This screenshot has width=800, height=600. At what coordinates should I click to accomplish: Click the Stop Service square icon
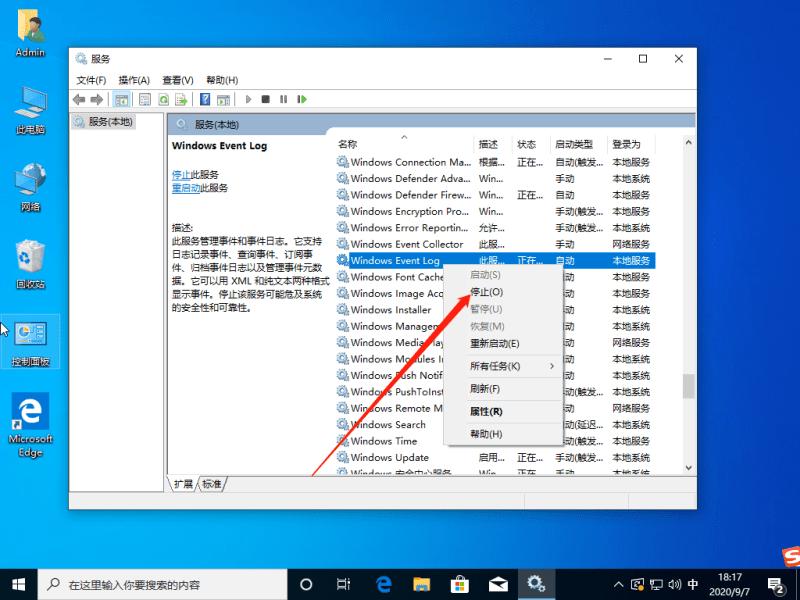tap(265, 99)
